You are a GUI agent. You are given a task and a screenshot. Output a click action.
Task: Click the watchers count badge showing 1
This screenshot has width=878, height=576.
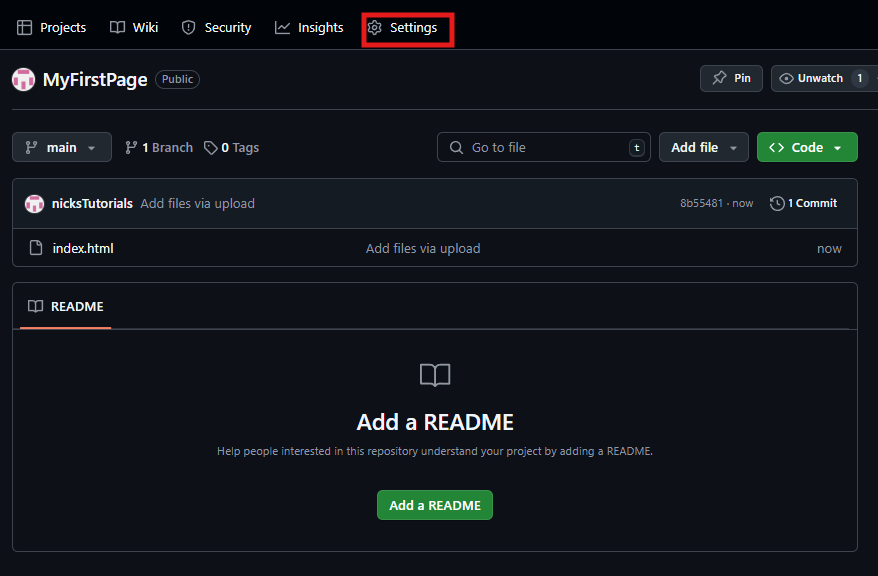860,78
